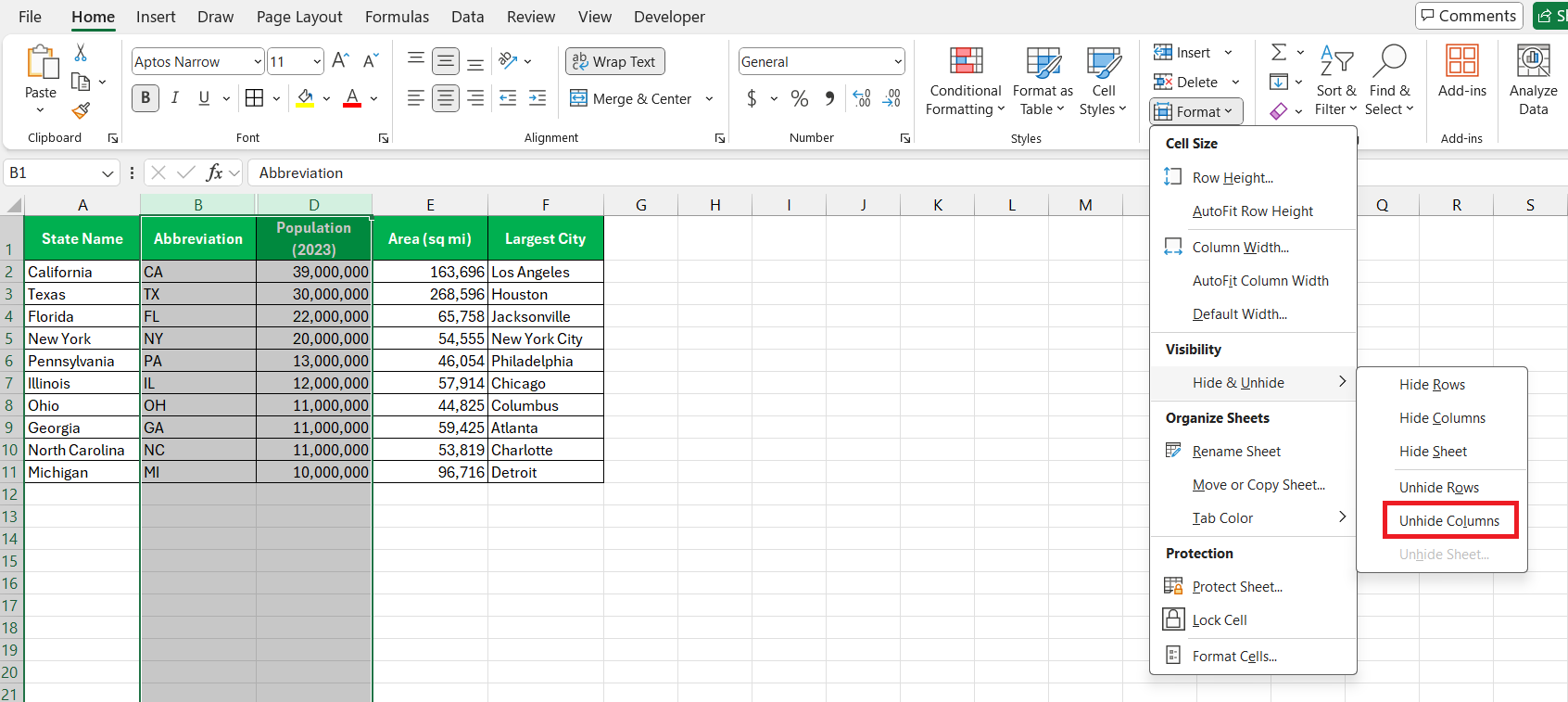Screen dimensions: 1568x702
Task: Apply Percent Style format
Action: coord(800,98)
